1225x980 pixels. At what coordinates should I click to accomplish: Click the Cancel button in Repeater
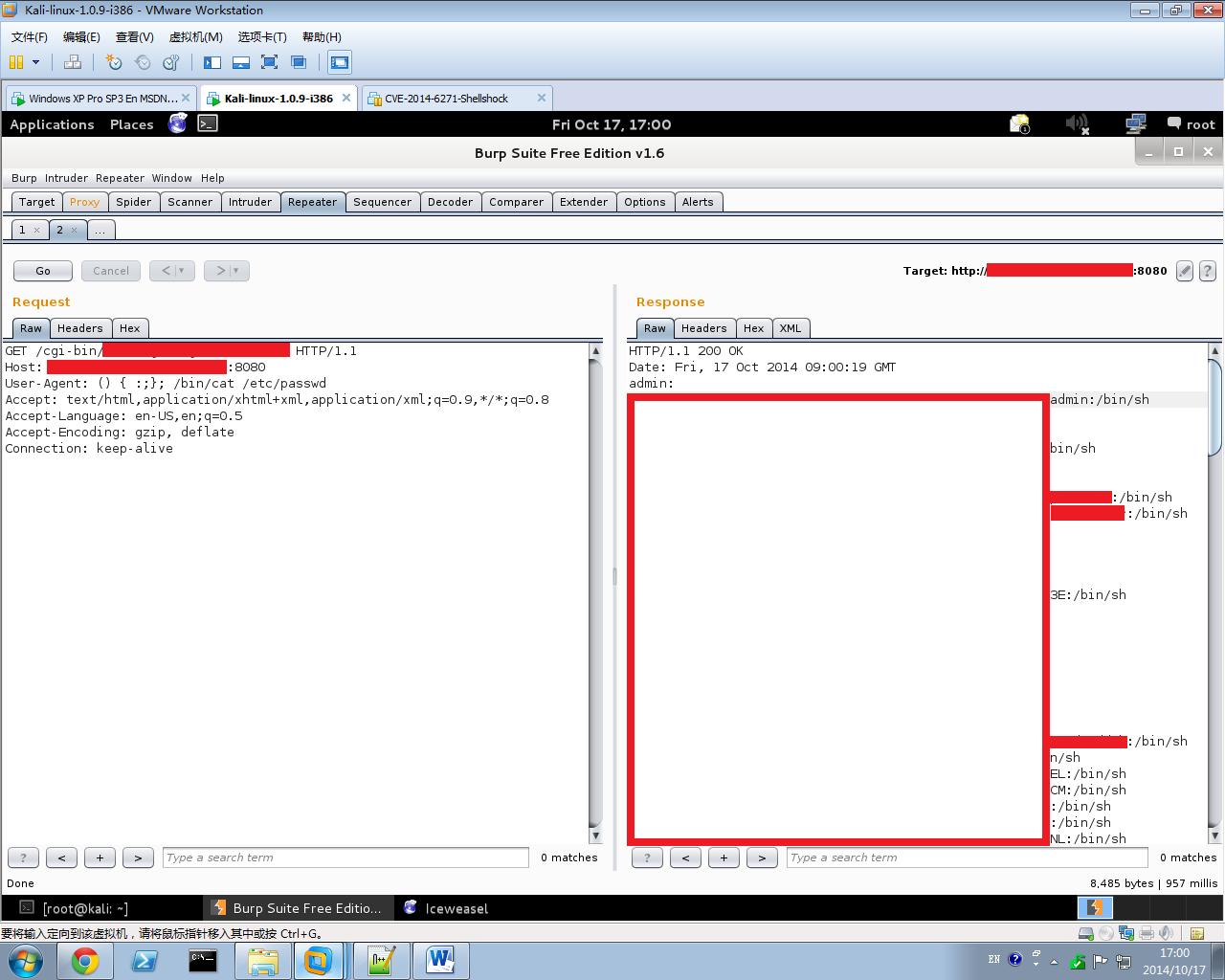point(111,271)
